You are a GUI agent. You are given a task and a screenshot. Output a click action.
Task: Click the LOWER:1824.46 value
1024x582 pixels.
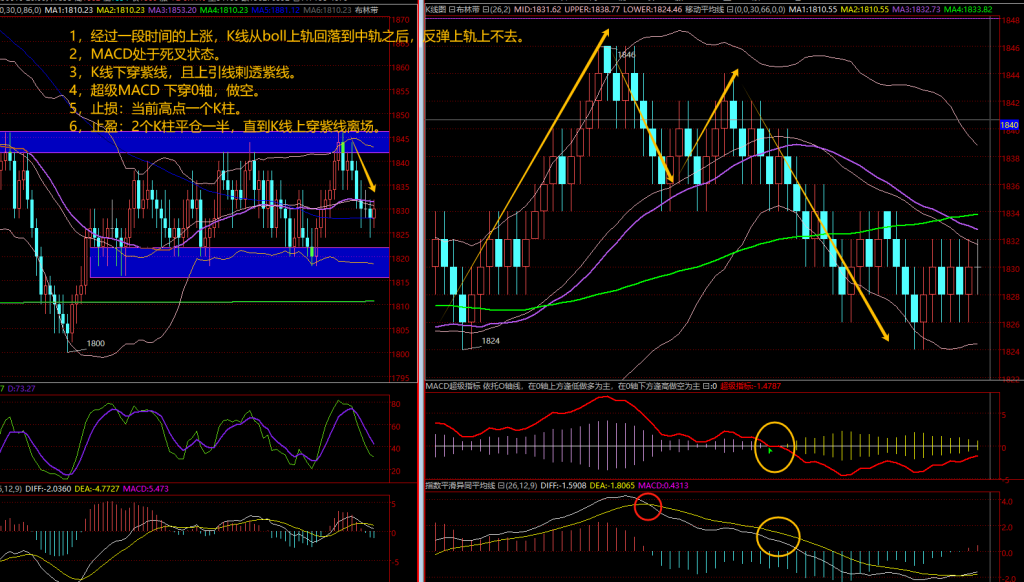[x=652, y=10]
